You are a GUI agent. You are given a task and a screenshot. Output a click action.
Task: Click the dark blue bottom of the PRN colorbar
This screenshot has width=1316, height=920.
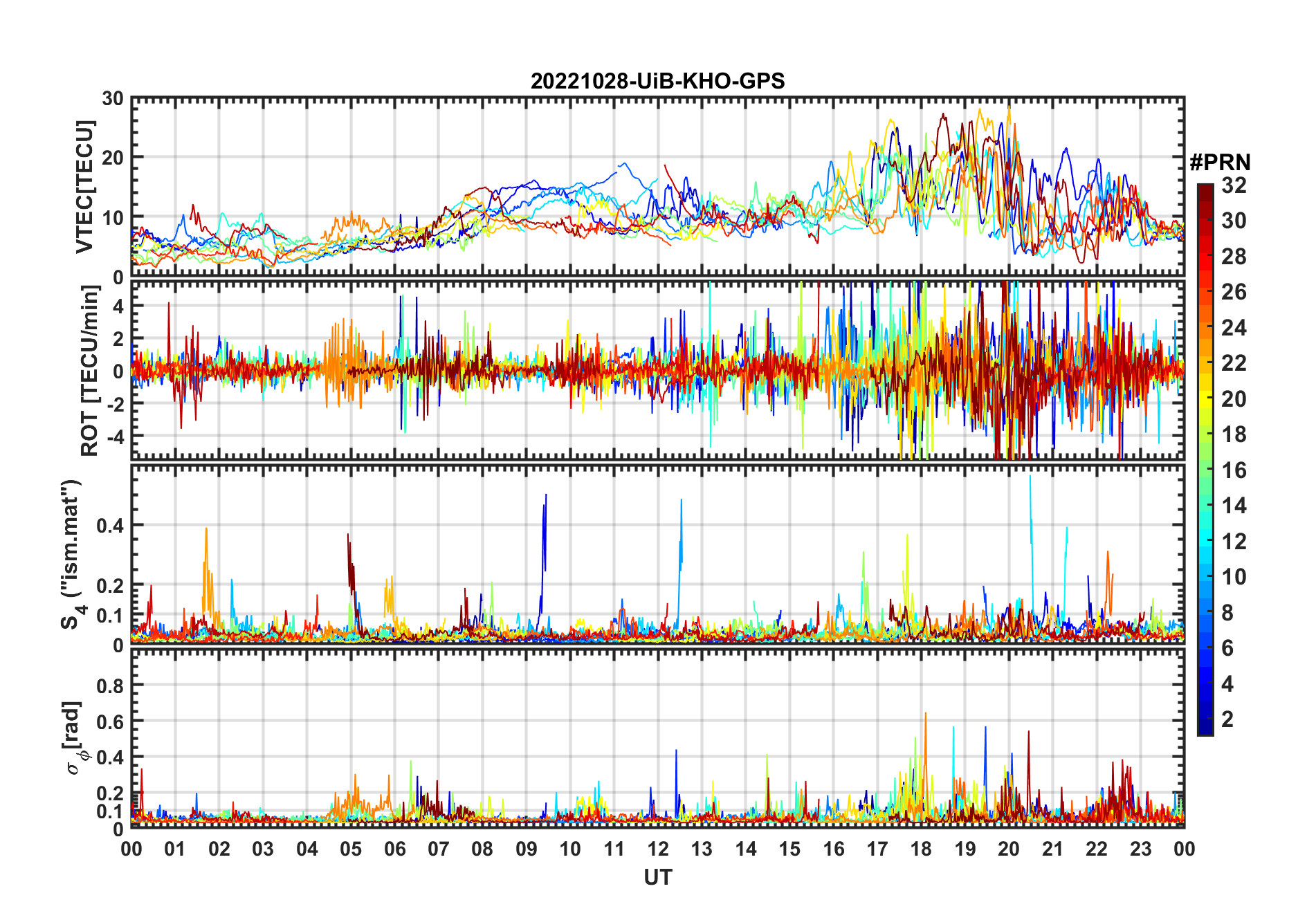1205,726
